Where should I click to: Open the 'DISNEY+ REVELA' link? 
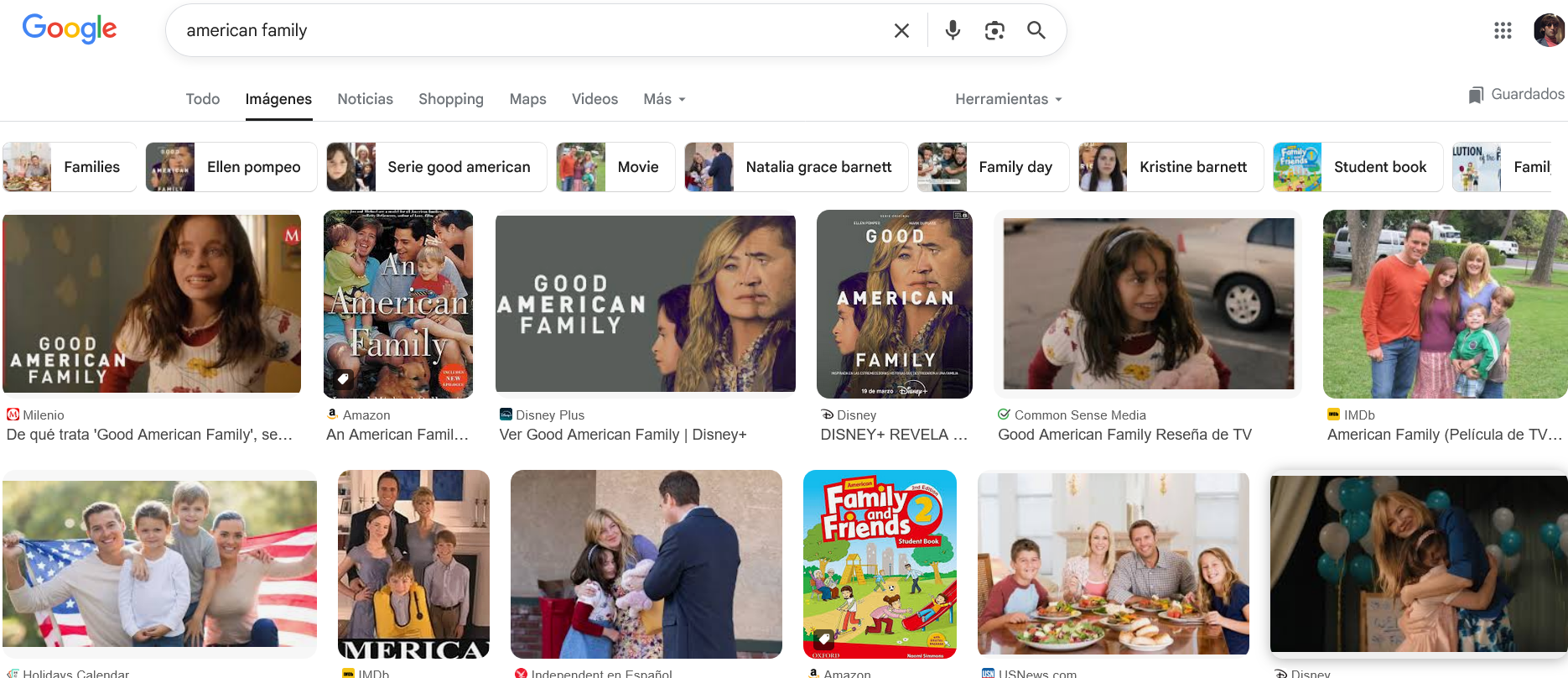[x=894, y=435]
